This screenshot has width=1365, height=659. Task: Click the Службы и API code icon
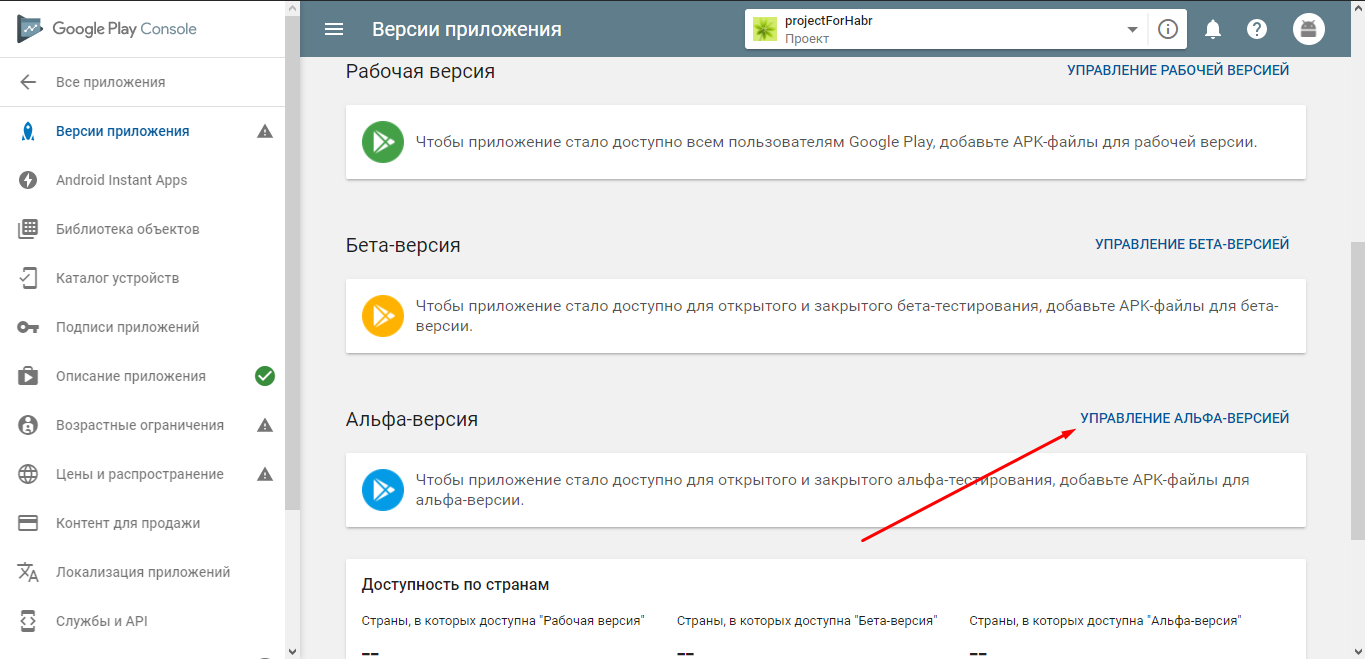click(28, 621)
